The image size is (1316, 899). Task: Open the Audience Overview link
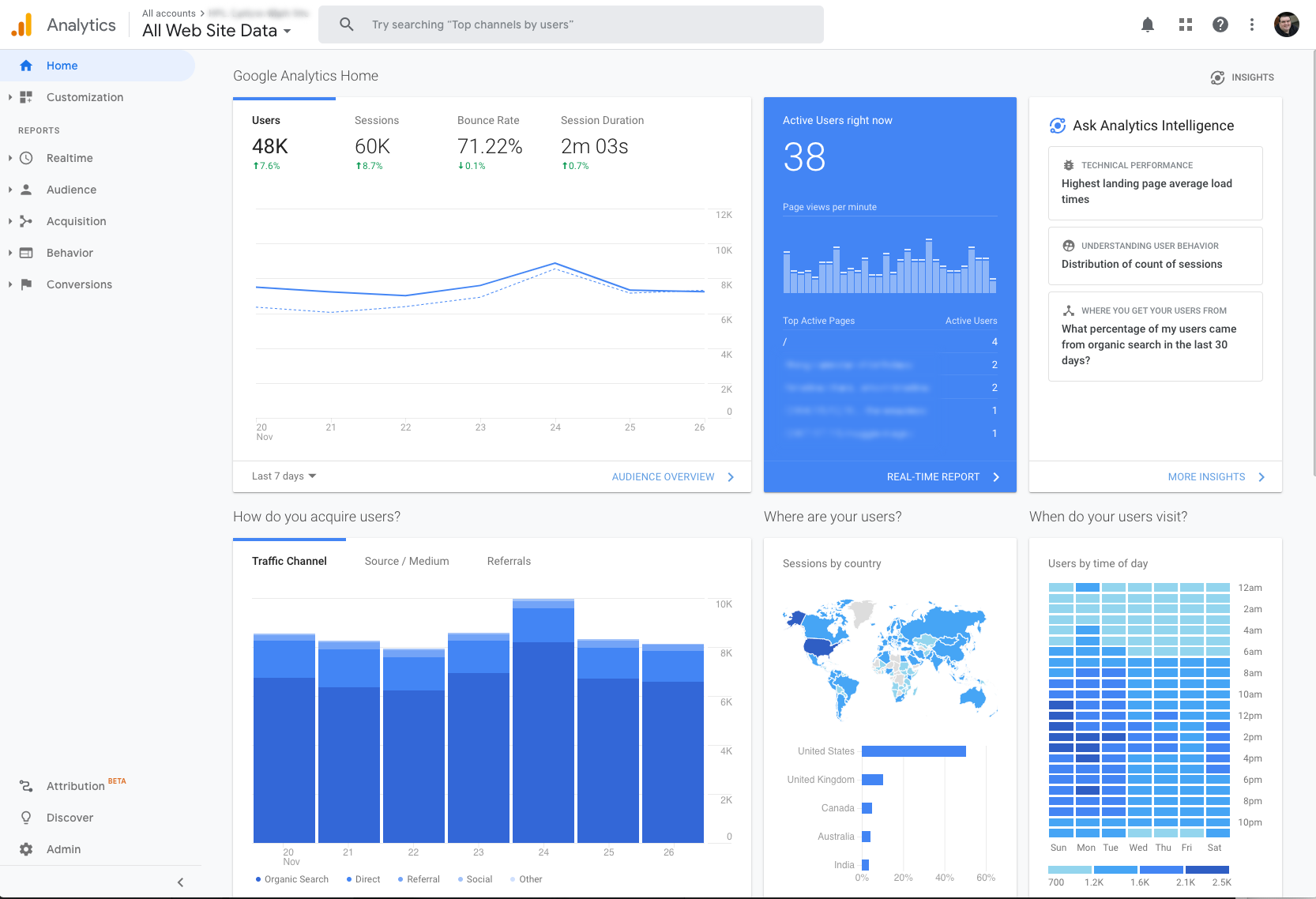click(x=672, y=477)
